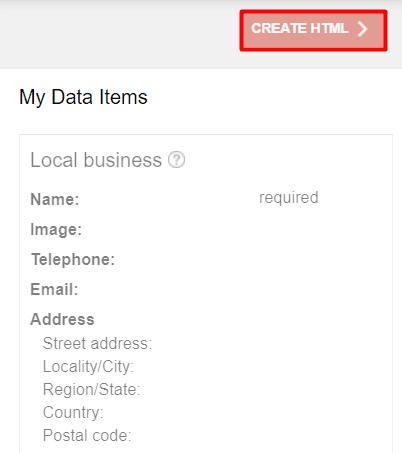402x453 pixels.
Task: Select the Locality/City entry
Action: pos(88,366)
